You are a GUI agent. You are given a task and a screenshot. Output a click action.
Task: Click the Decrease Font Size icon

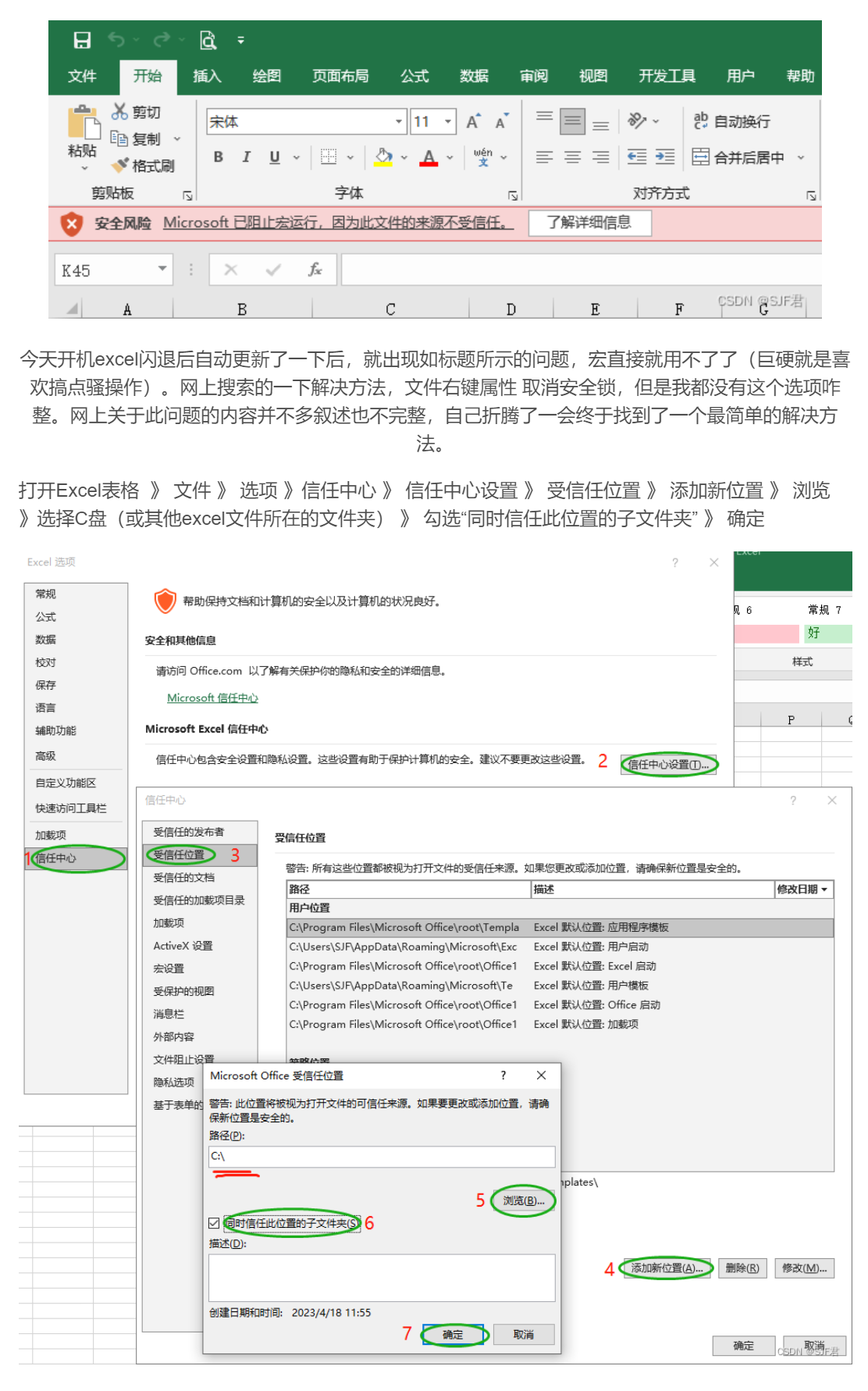click(502, 121)
